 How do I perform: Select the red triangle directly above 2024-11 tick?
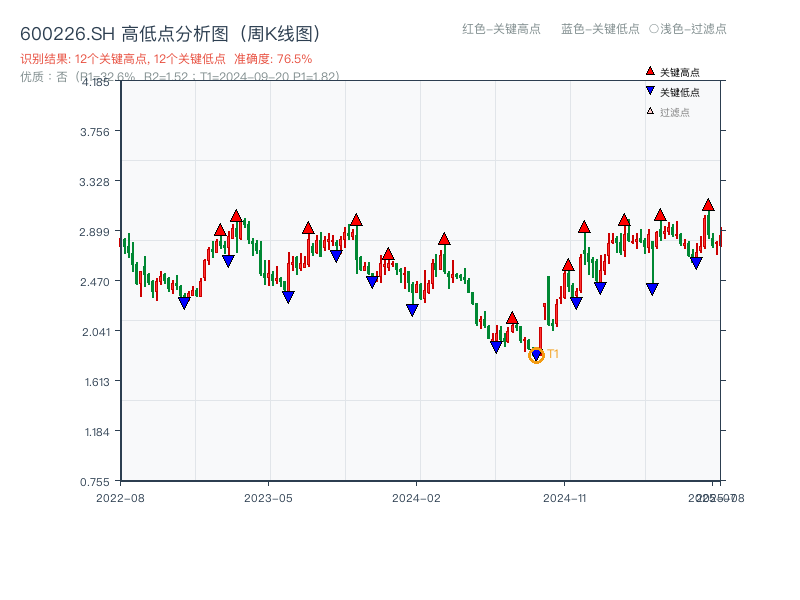click(568, 265)
